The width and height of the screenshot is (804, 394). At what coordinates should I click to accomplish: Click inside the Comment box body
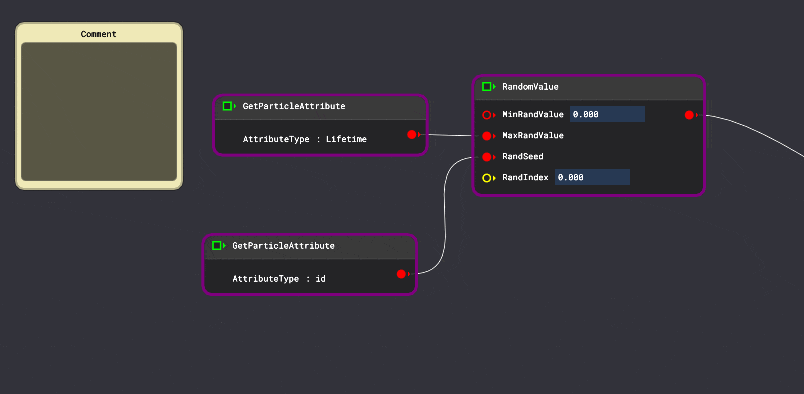point(99,112)
